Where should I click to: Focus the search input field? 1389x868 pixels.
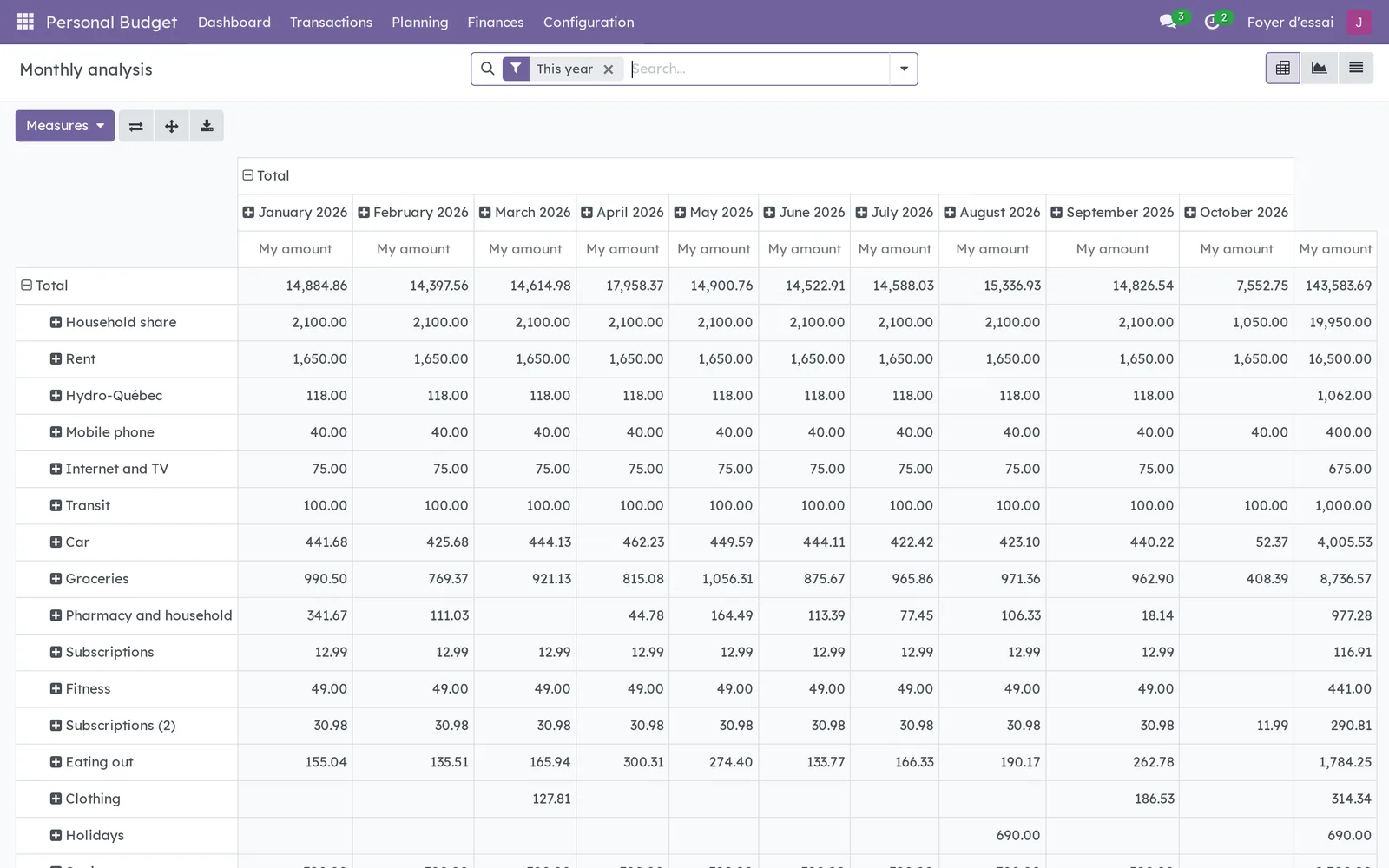pyautogui.click(x=759, y=69)
